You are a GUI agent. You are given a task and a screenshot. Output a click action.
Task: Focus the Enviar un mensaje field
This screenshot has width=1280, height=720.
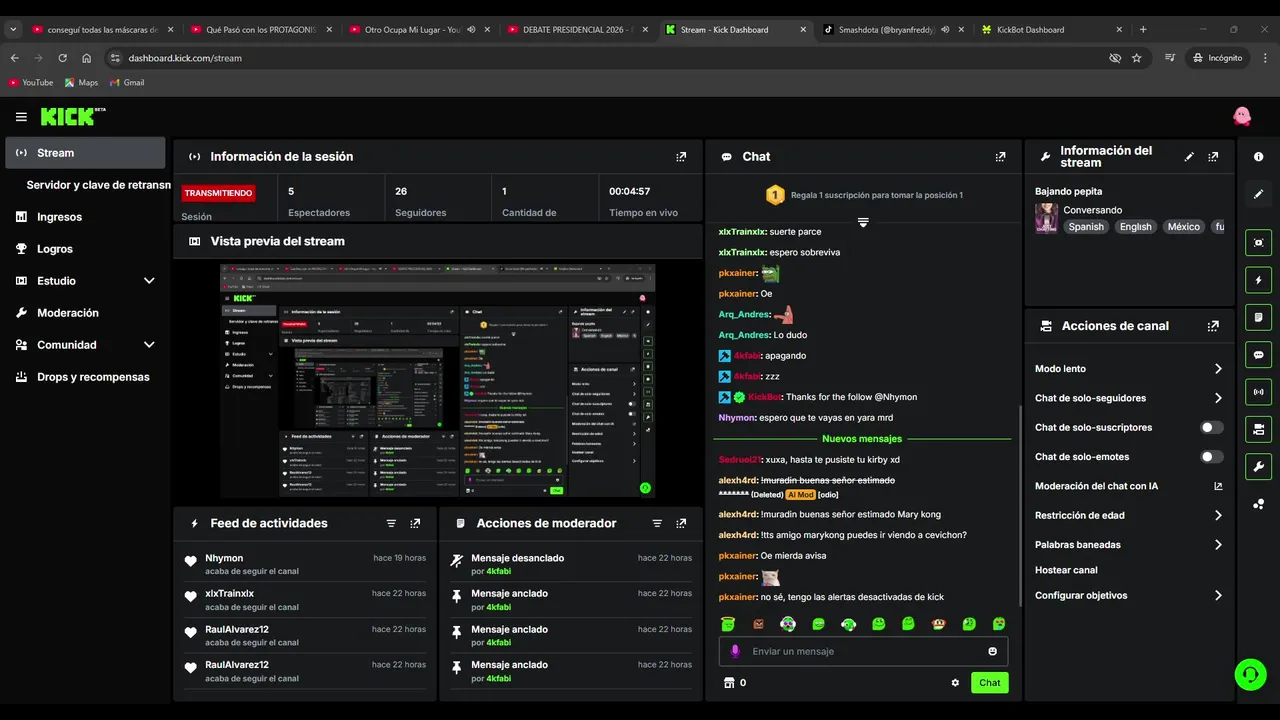(x=863, y=651)
